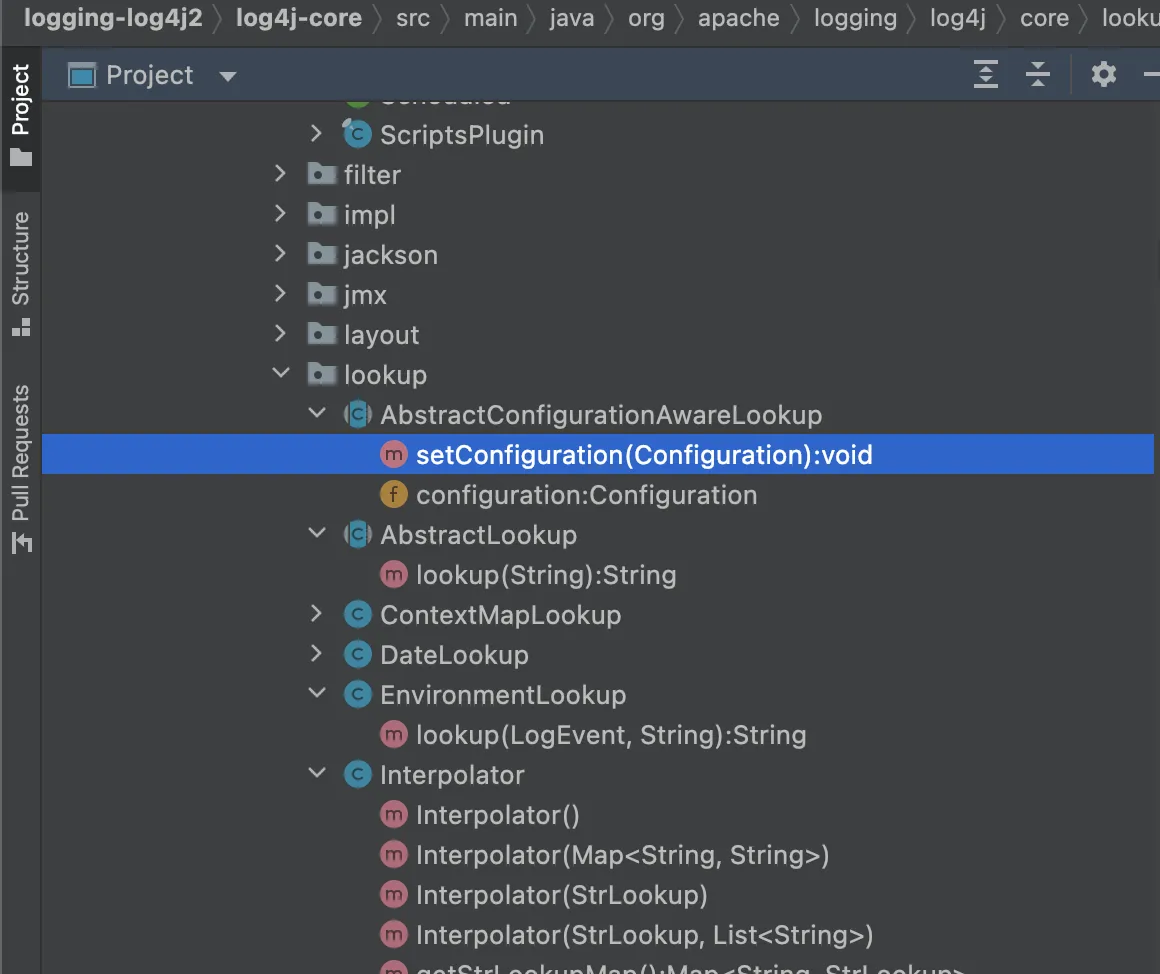
Task: Click the DateLookup class icon
Action: pos(357,655)
